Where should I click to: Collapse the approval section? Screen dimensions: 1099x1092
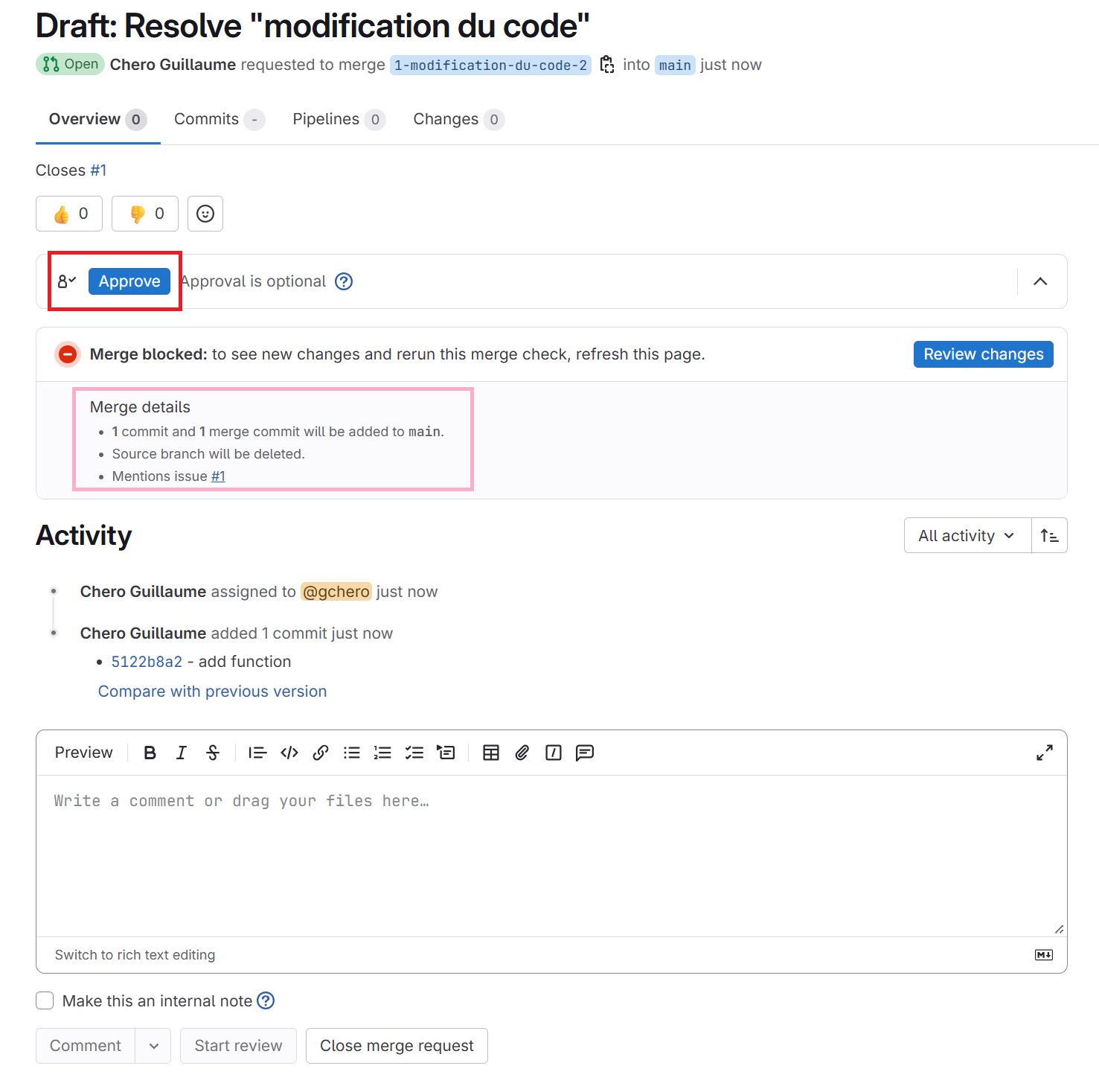pos(1040,281)
